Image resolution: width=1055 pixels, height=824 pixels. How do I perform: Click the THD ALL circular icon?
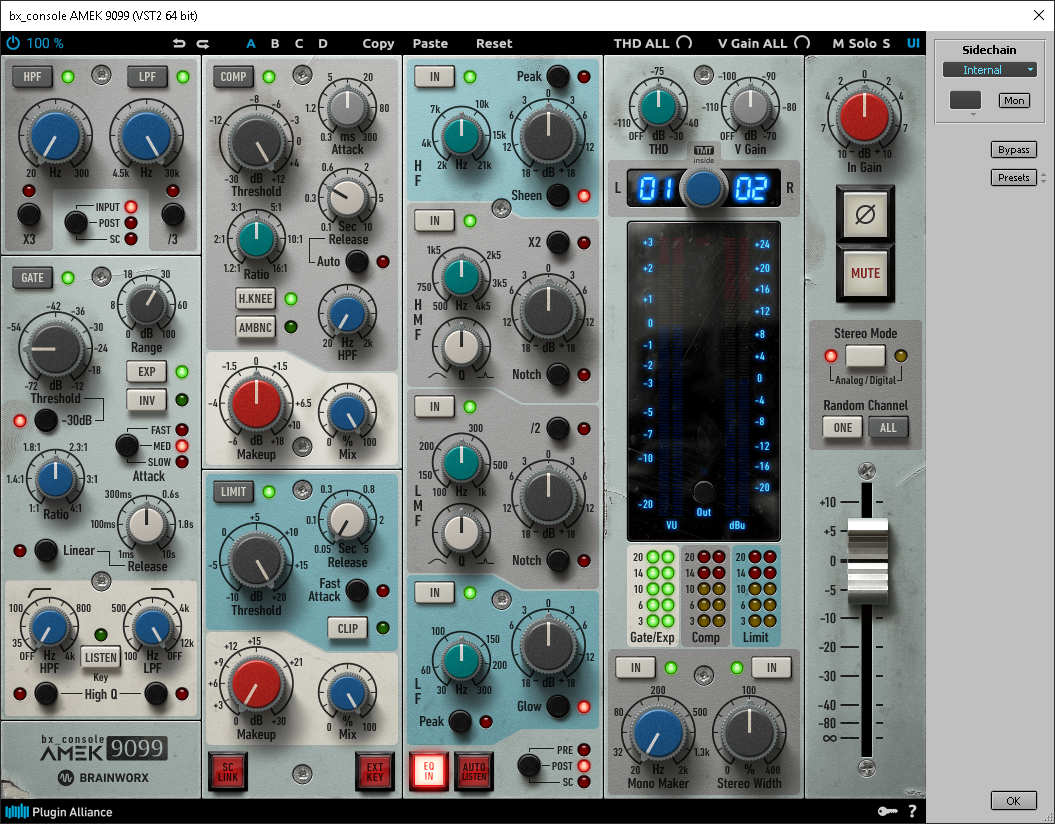click(684, 43)
